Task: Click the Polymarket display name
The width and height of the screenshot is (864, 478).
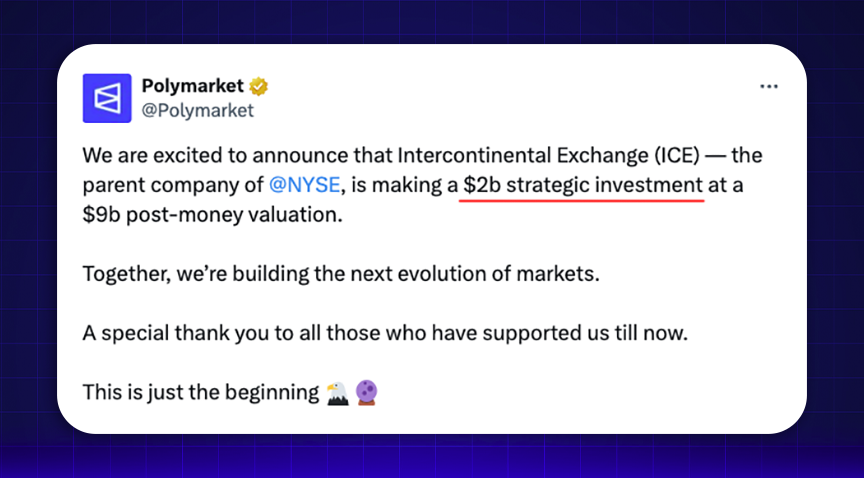Action: click(x=193, y=86)
